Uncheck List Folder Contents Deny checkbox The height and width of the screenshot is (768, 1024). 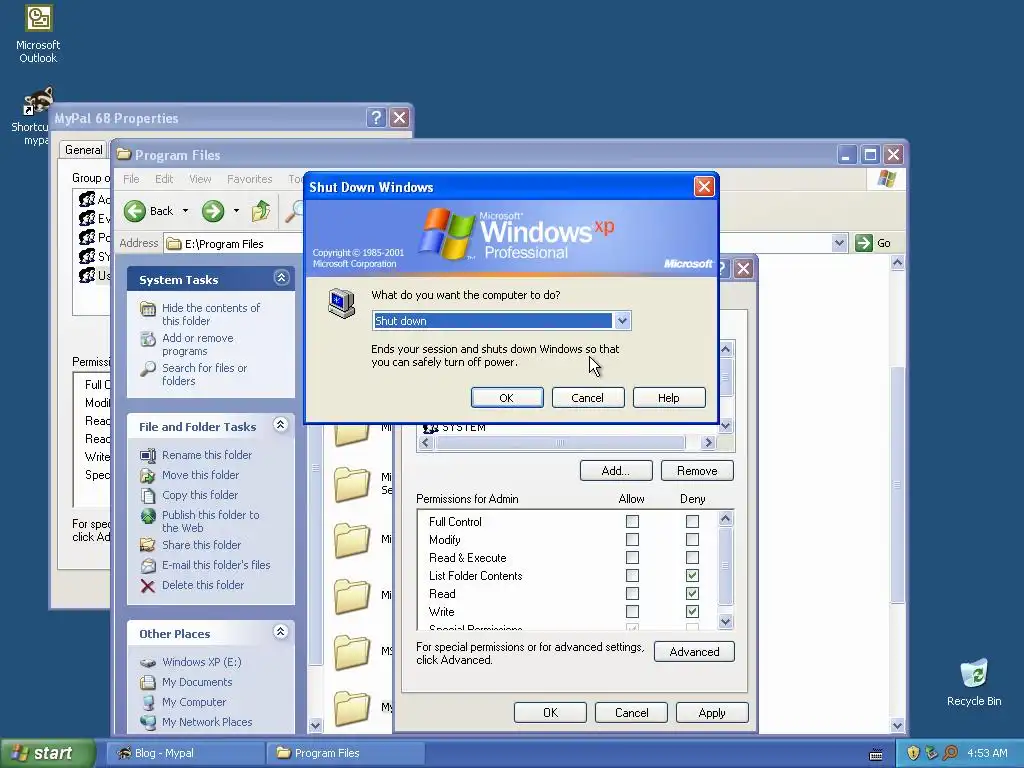coord(692,575)
